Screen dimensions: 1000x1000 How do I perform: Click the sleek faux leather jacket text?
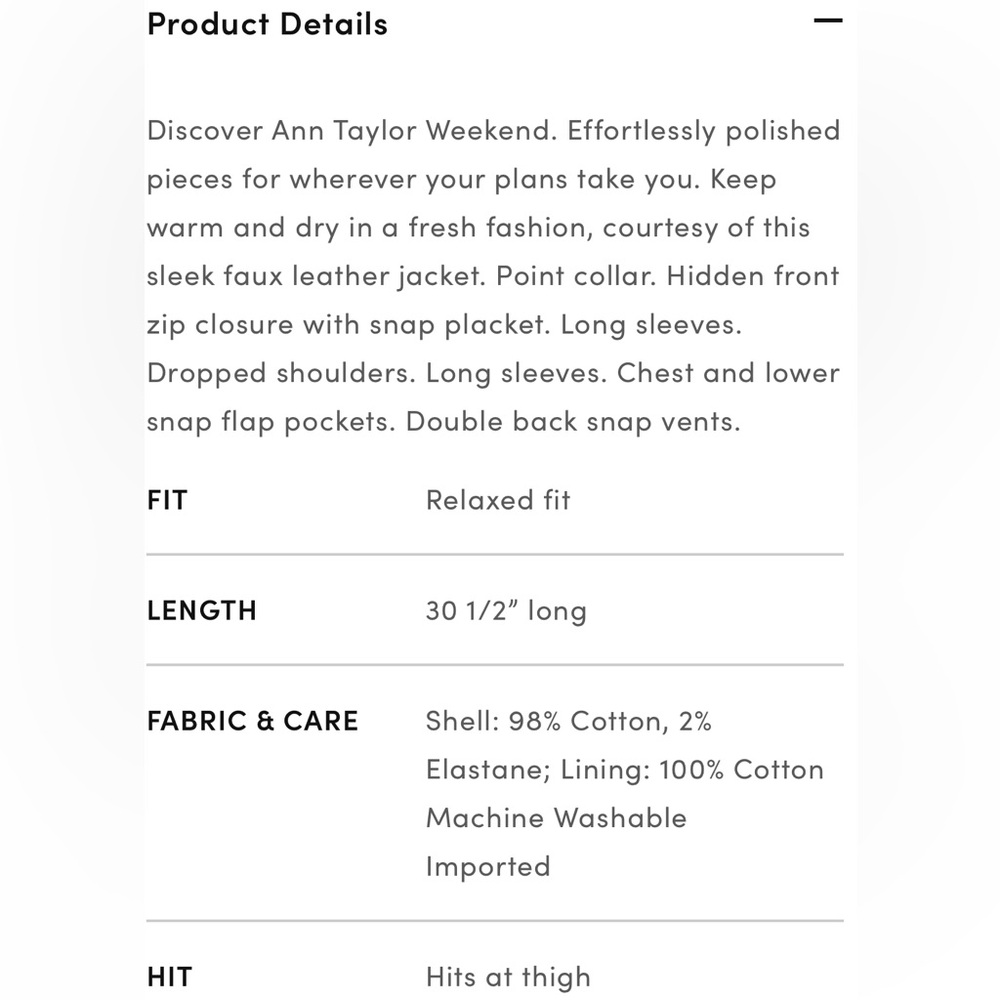click(315, 276)
